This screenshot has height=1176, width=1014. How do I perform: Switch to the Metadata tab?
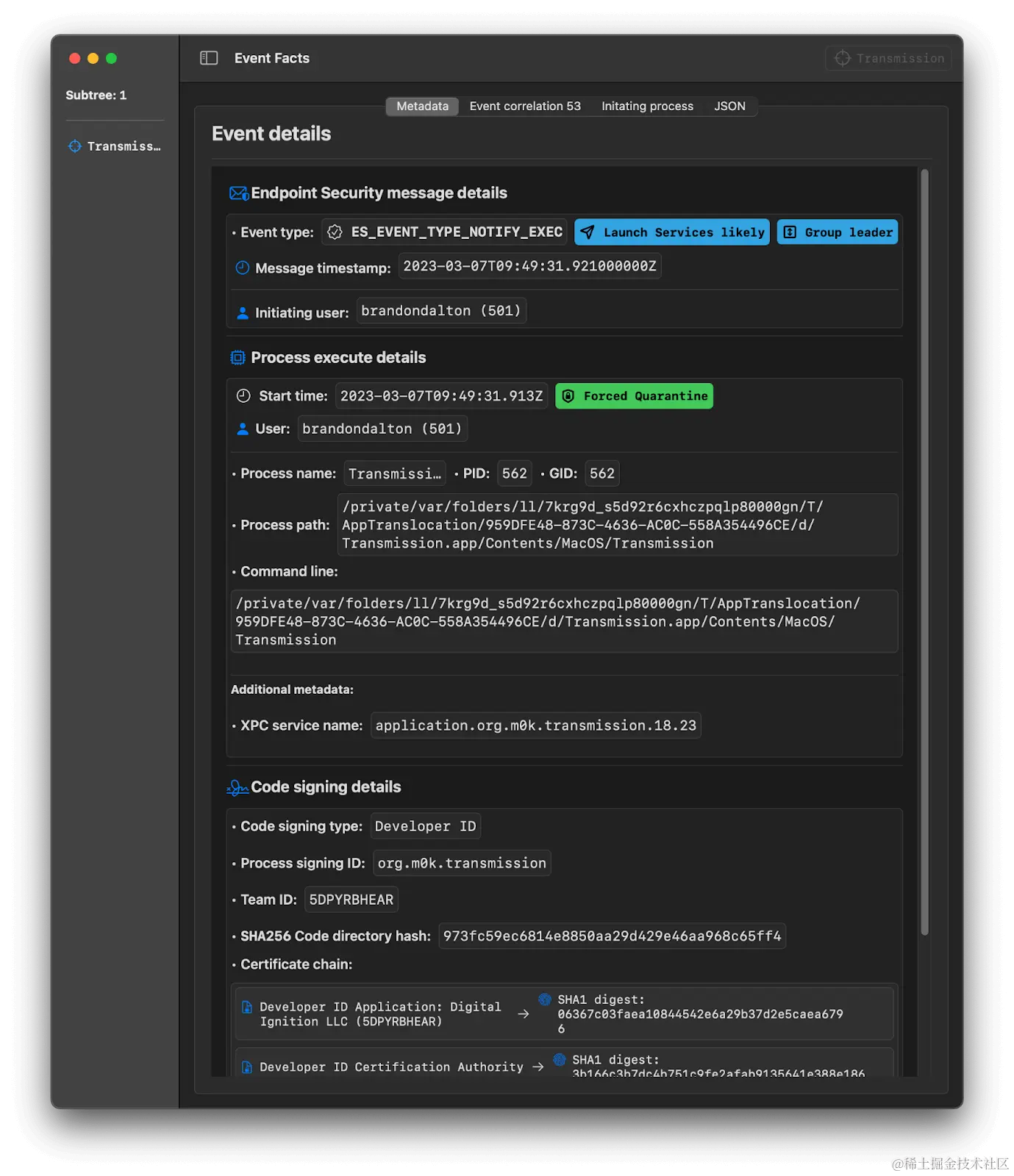[x=422, y=107]
